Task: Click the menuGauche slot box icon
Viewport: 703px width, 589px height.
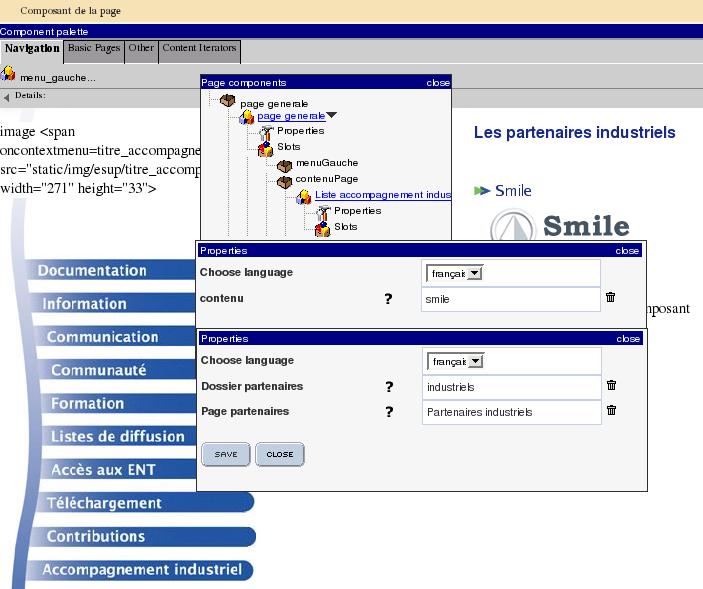Action: (x=284, y=164)
